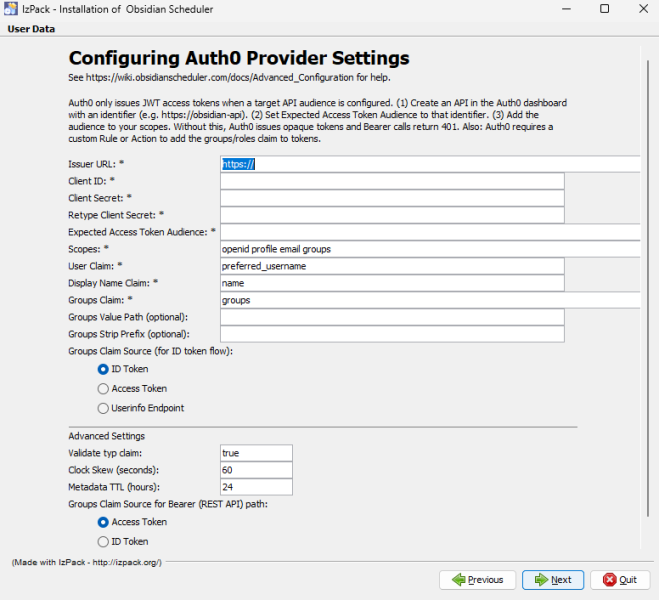
Task: Focus the Client Secret field
Action: pos(392,198)
